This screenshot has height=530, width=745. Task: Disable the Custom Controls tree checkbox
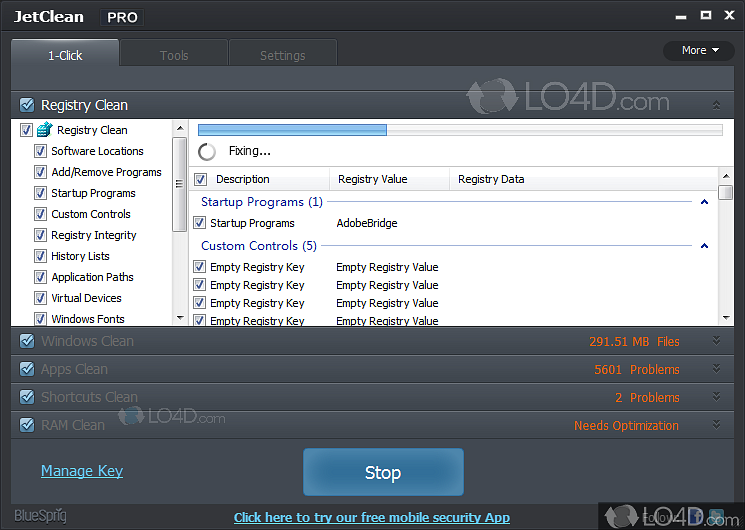40,214
